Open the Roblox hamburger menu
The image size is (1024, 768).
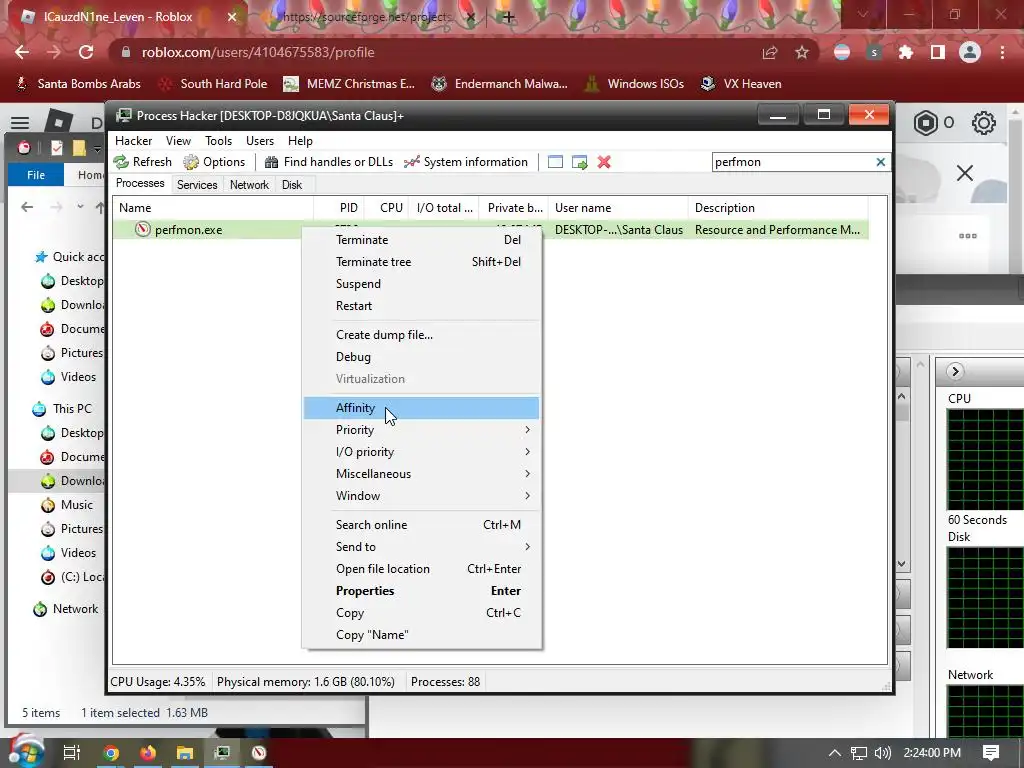tap(20, 123)
